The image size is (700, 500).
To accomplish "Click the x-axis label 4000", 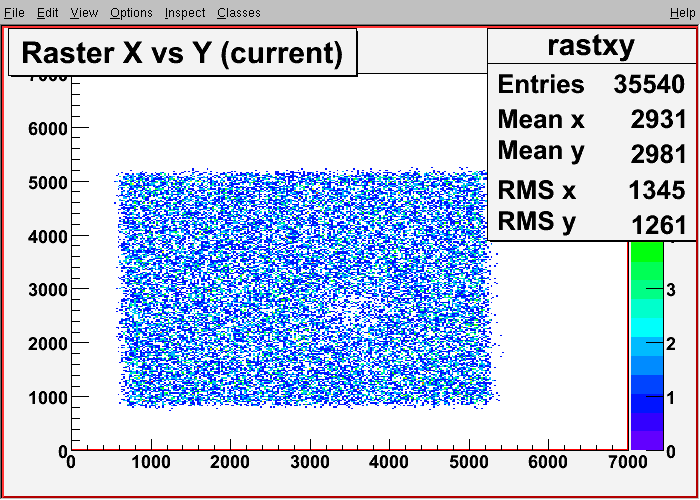I will point(389,462).
